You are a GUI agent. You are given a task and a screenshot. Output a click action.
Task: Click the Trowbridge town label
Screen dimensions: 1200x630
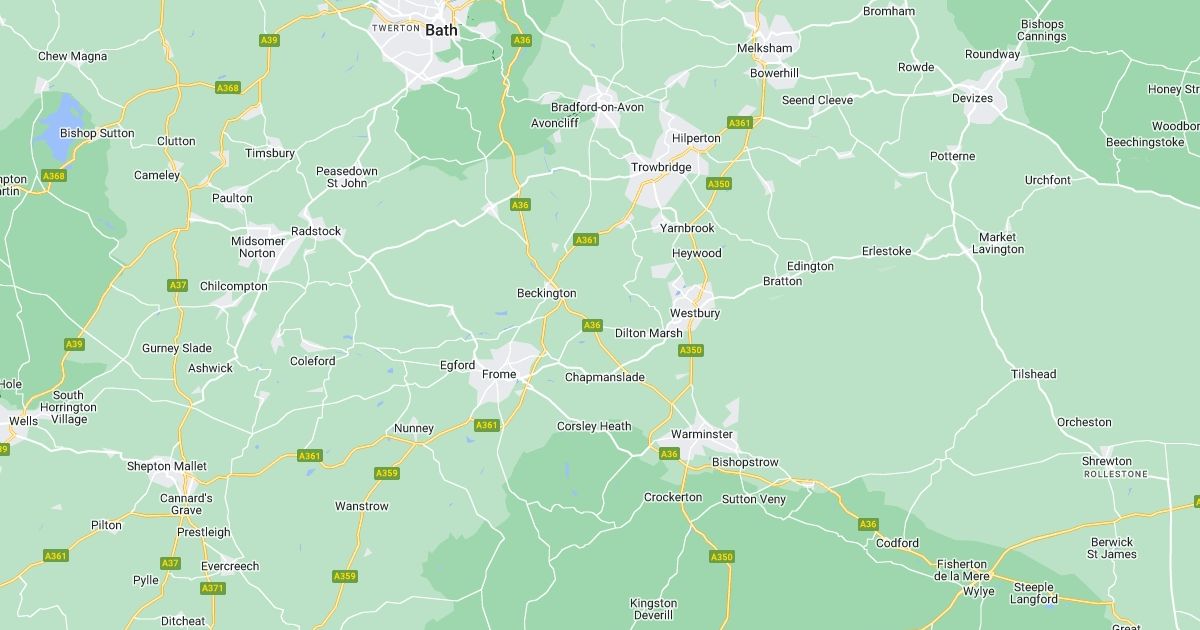tap(661, 167)
